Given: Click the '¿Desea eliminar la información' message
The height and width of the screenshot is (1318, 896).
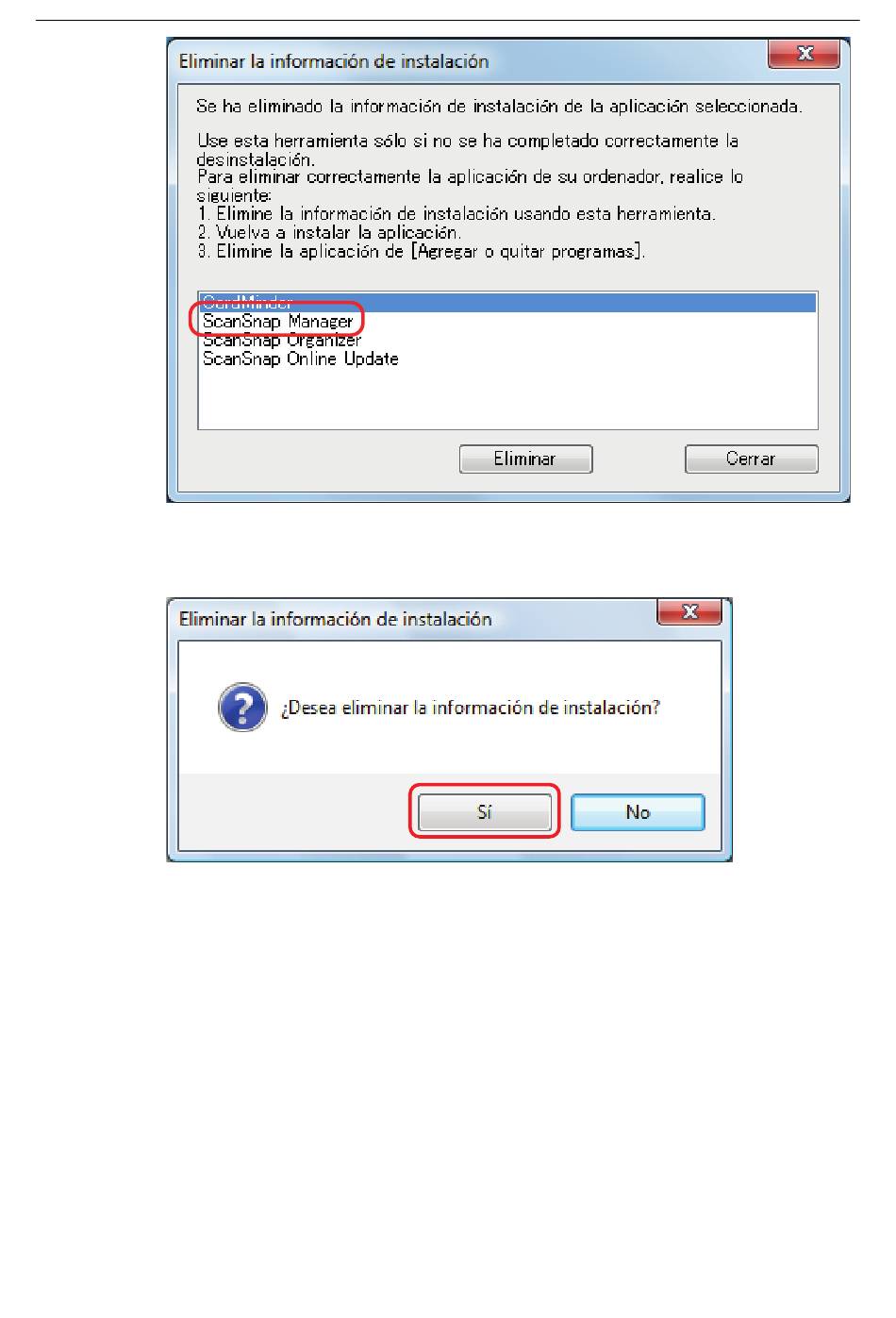Looking at the screenshot, I should [470, 708].
